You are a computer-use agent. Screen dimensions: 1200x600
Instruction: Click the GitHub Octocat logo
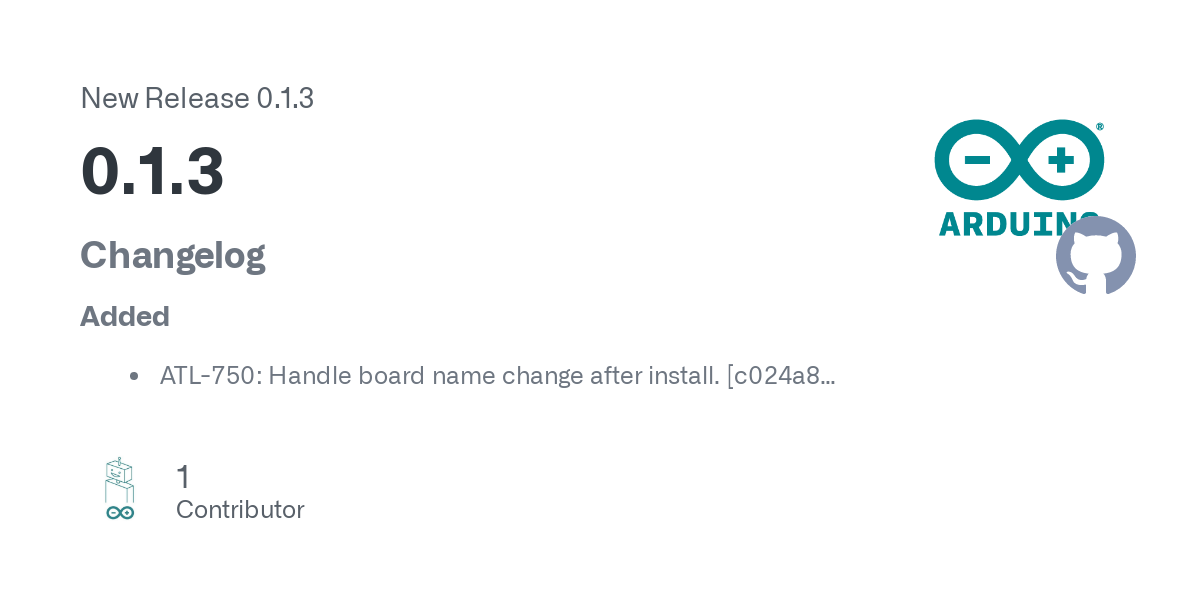(1096, 256)
